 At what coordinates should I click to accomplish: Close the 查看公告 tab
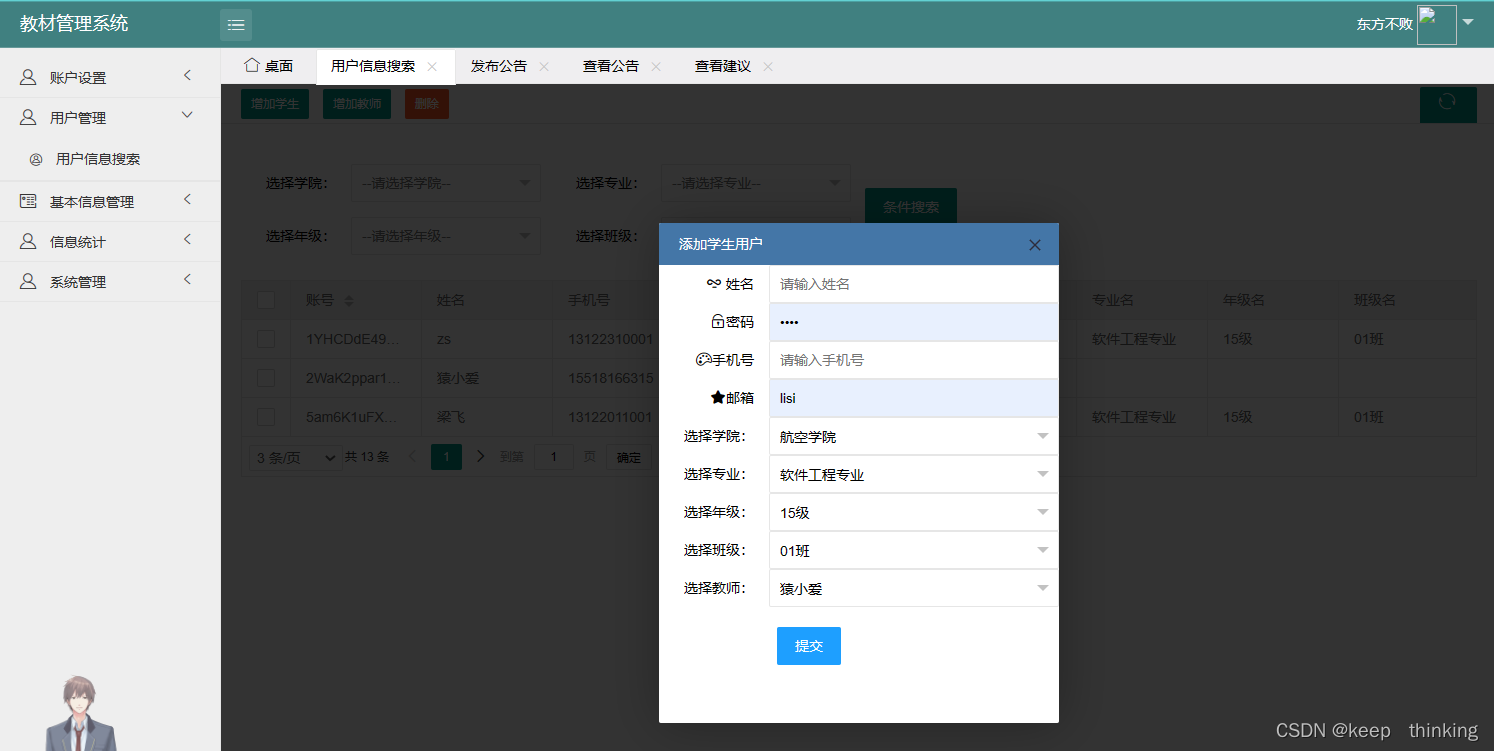[x=656, y=67]
